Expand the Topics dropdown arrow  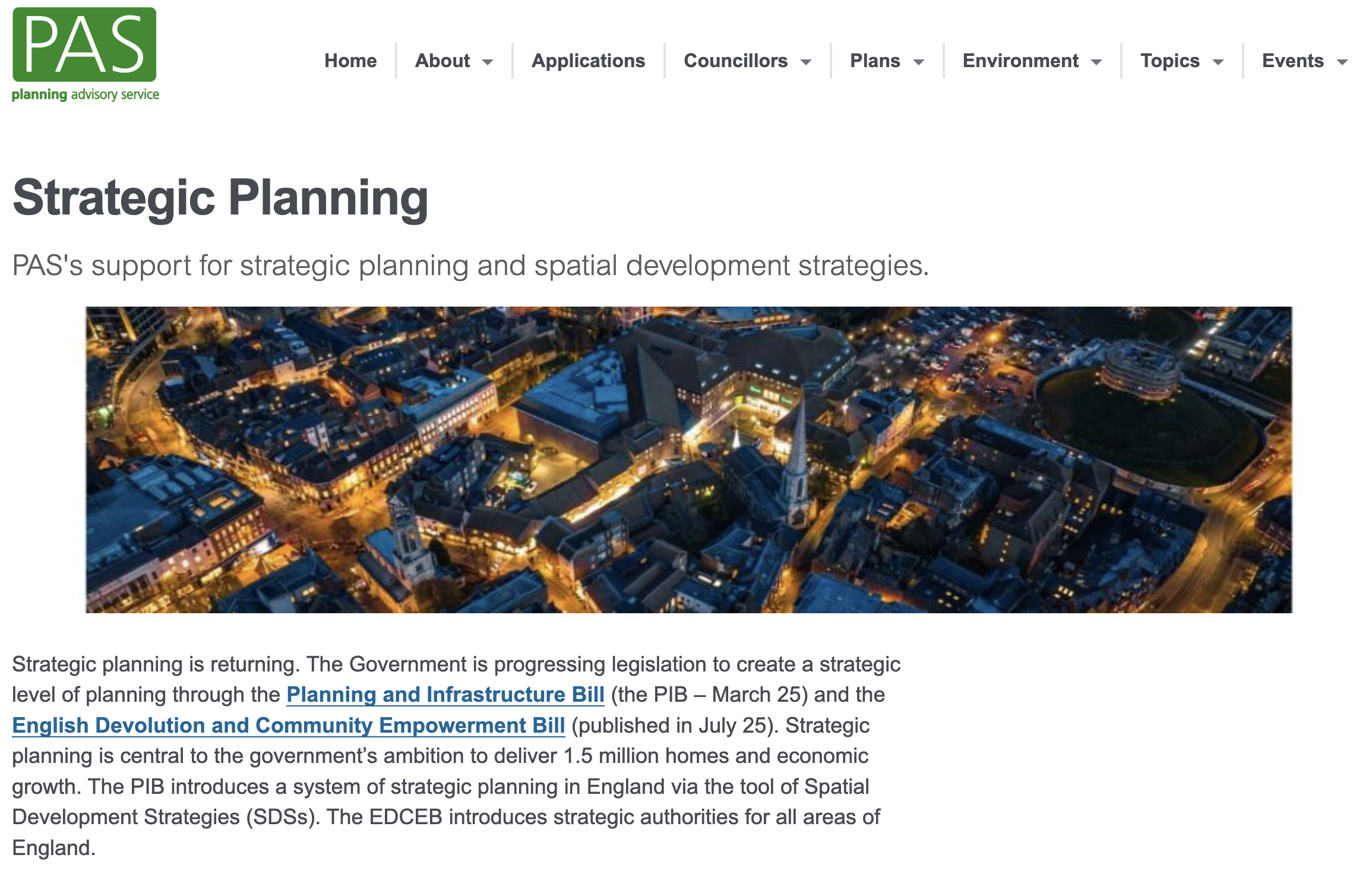[x=1218, y=62]
